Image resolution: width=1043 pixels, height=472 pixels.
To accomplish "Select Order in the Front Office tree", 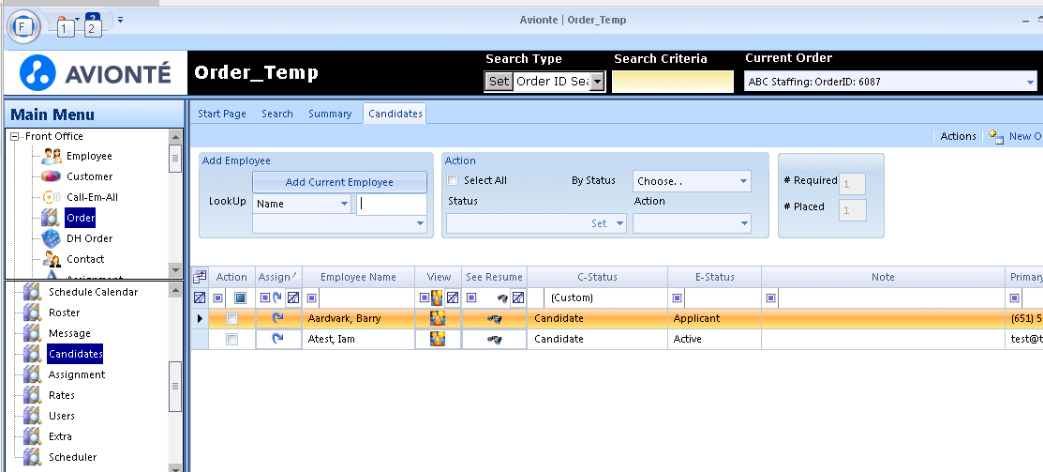I will [x=80, y=217].
